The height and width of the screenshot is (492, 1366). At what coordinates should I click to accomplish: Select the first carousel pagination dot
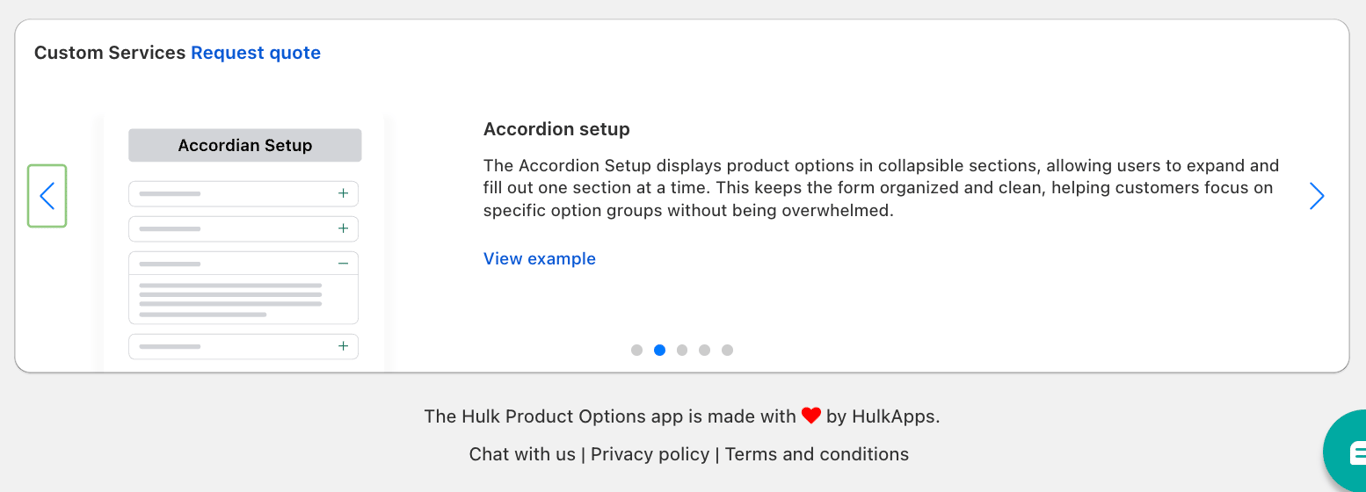point(637,350)
